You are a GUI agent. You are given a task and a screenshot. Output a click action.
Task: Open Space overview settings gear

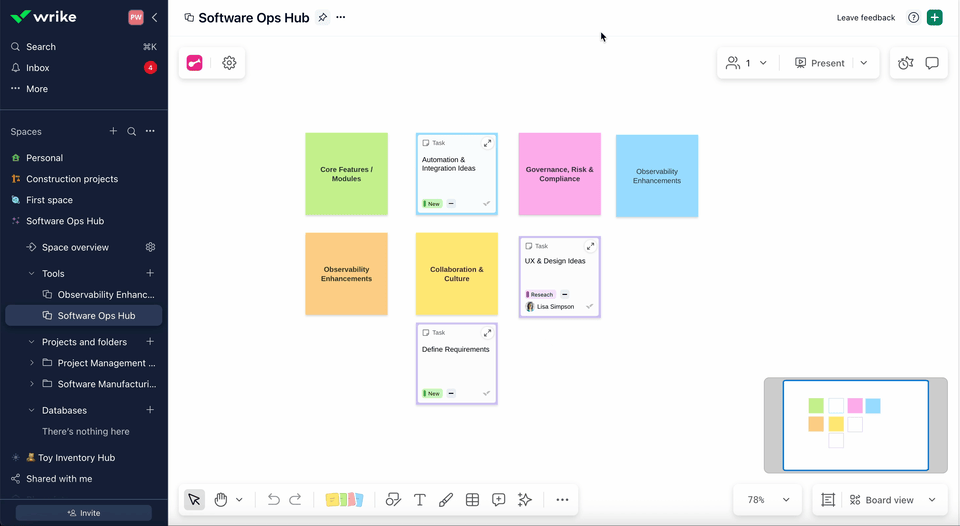click(x=150, y=247)
